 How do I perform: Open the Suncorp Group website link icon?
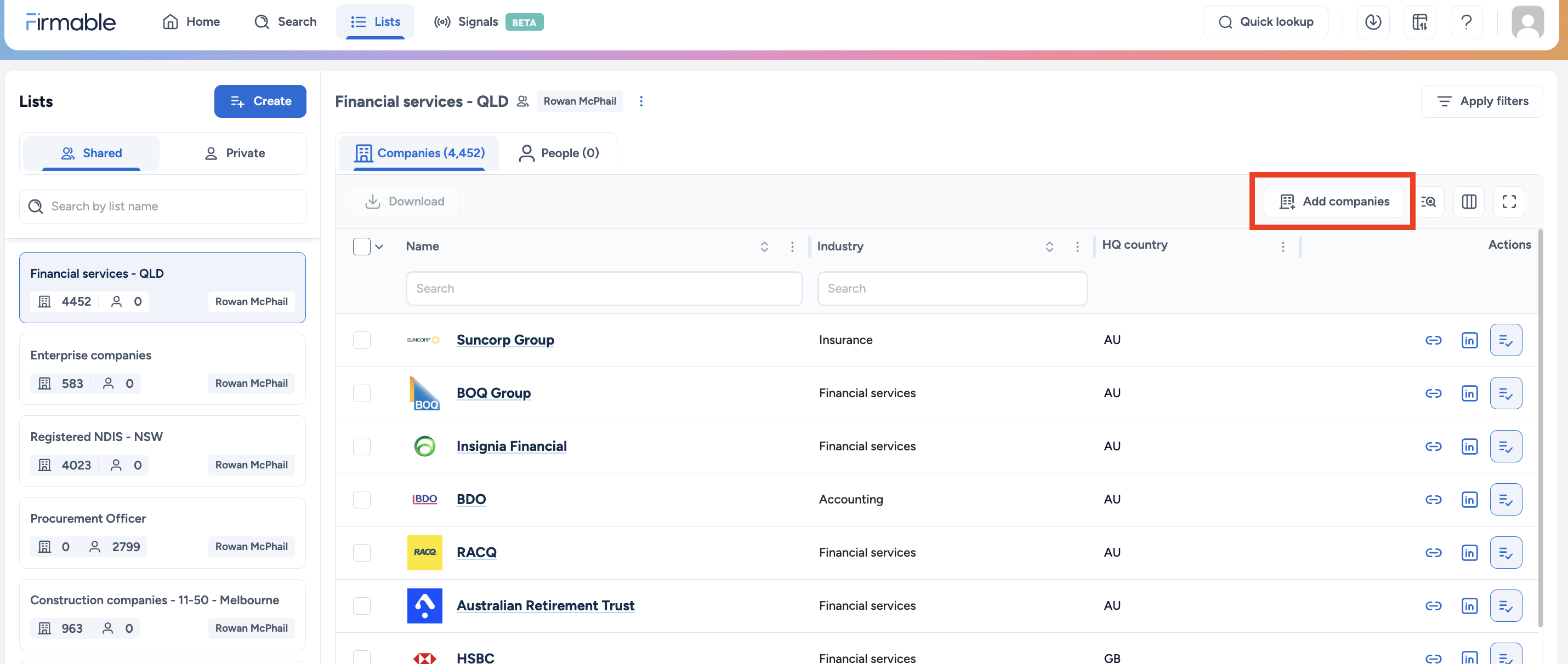pyautogui.click(x=1434, y=340)
